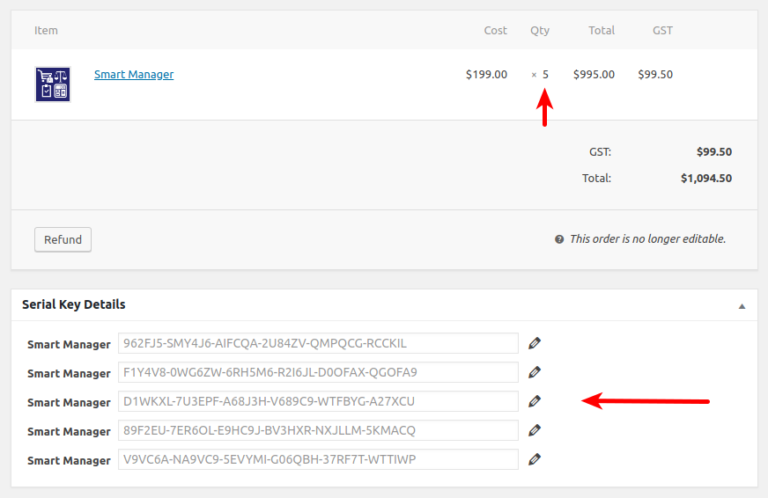The height and width of the screenshot is (498, 768).
Task: Click the 'Serial Key Details' heading
Action: pos(73,305)
